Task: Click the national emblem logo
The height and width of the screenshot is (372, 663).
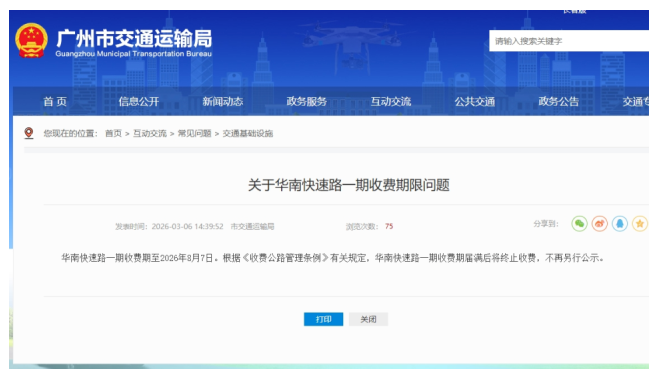Action: click(x=31, y=41)
